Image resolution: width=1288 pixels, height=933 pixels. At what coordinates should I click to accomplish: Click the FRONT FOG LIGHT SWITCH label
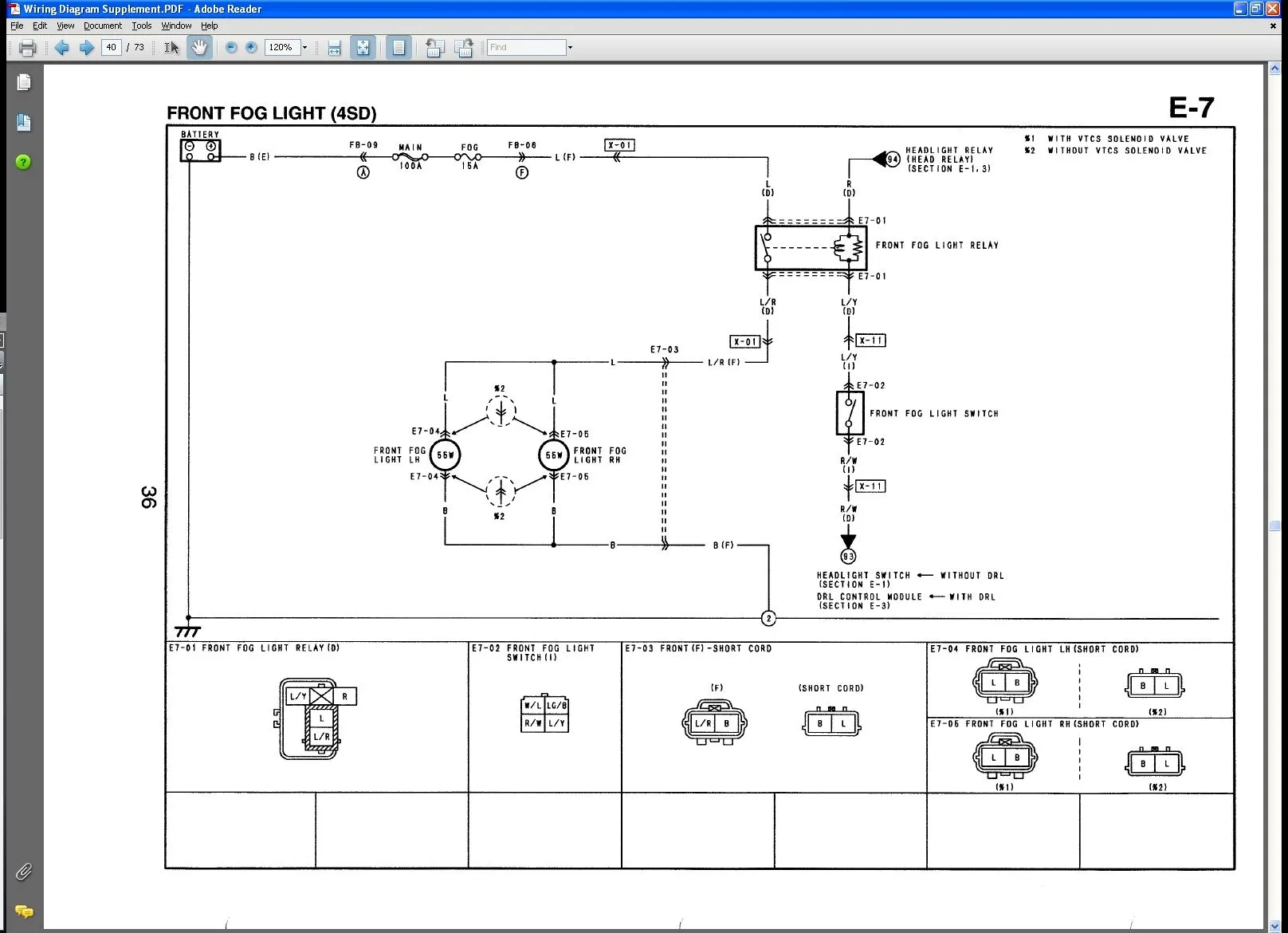pos(934,414)
